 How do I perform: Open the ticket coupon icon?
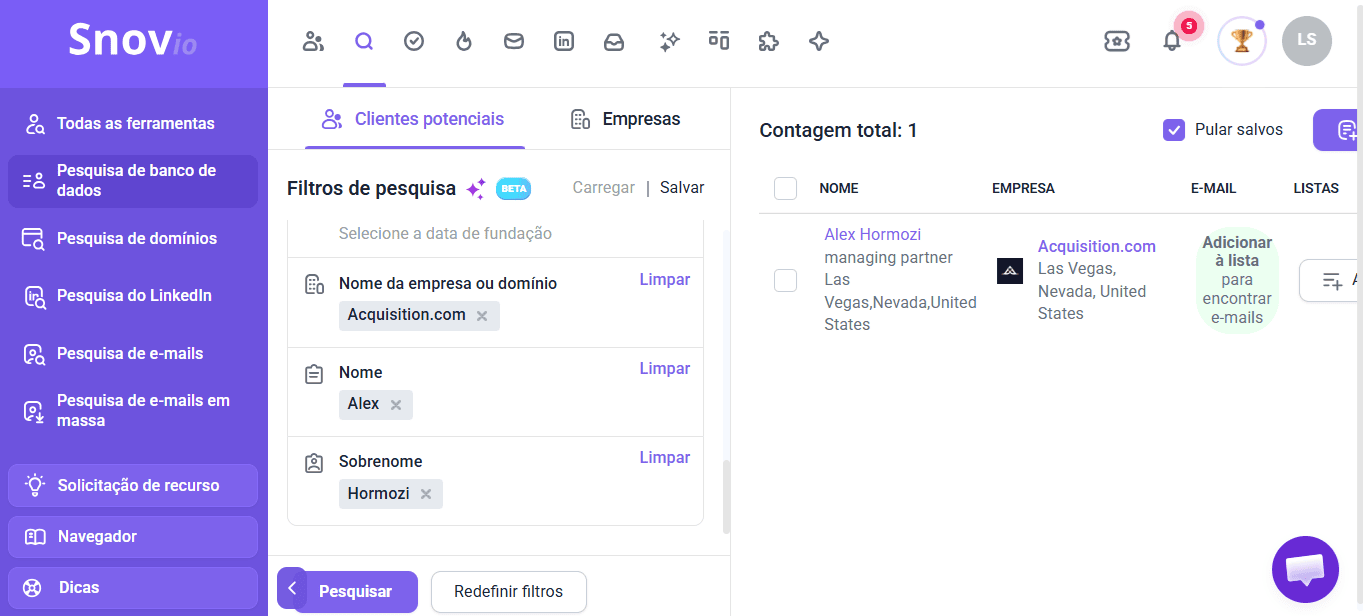coord(1117,41)
